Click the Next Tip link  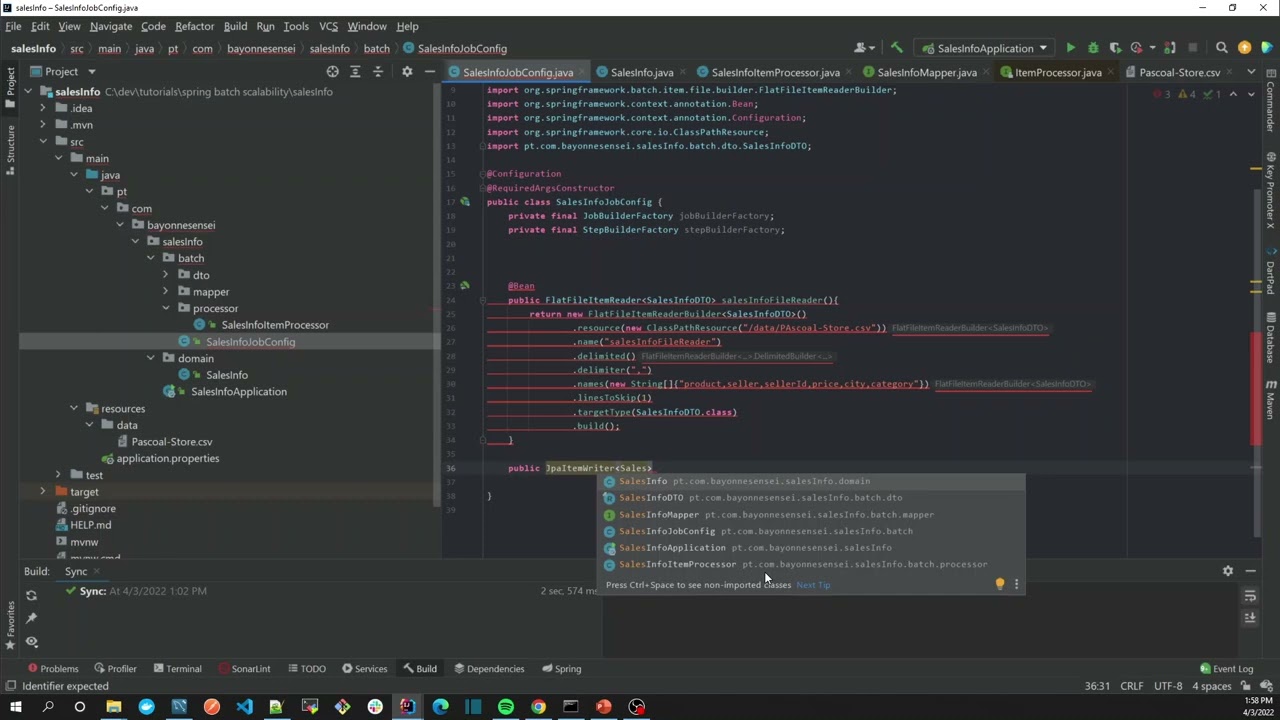(813, 585)
